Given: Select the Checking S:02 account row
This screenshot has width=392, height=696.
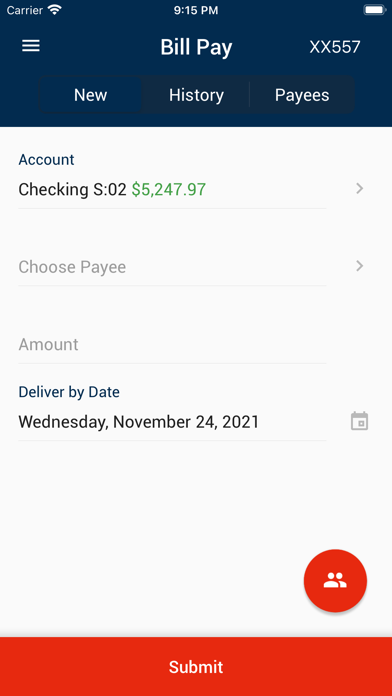Looking at the screenshot, I should tap(172, 190).
